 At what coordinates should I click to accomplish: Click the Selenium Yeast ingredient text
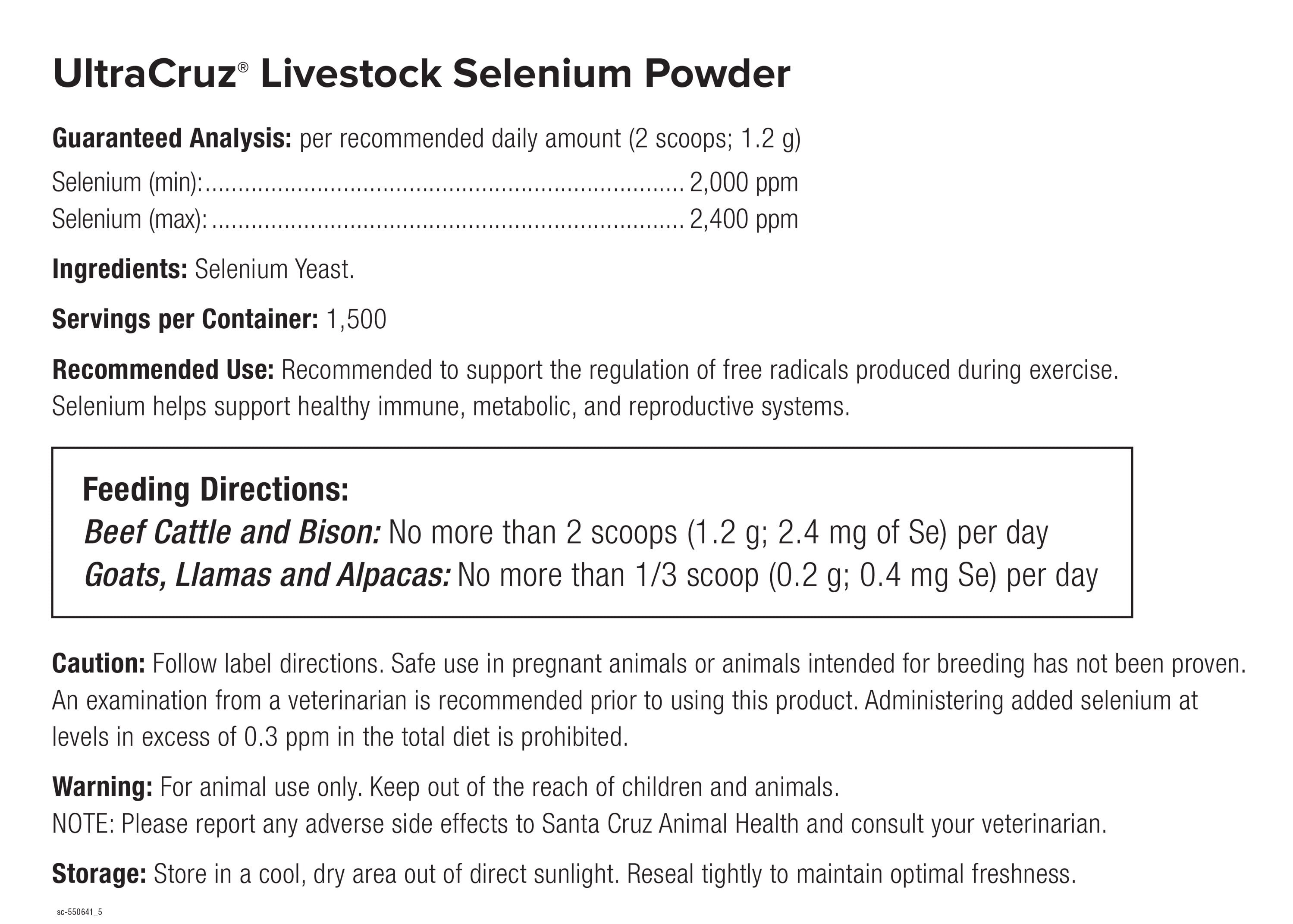(x=274, y=269)
